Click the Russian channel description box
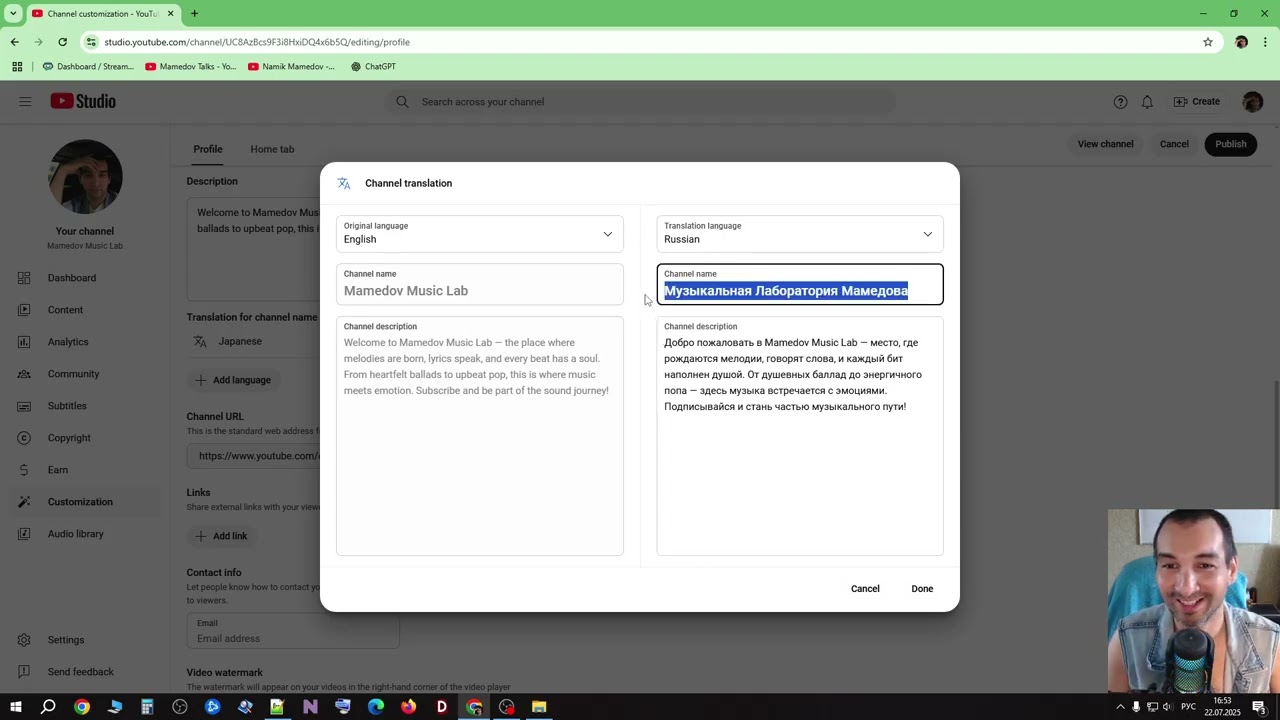Screen dimensions: 1280x720 coord(800,436)
